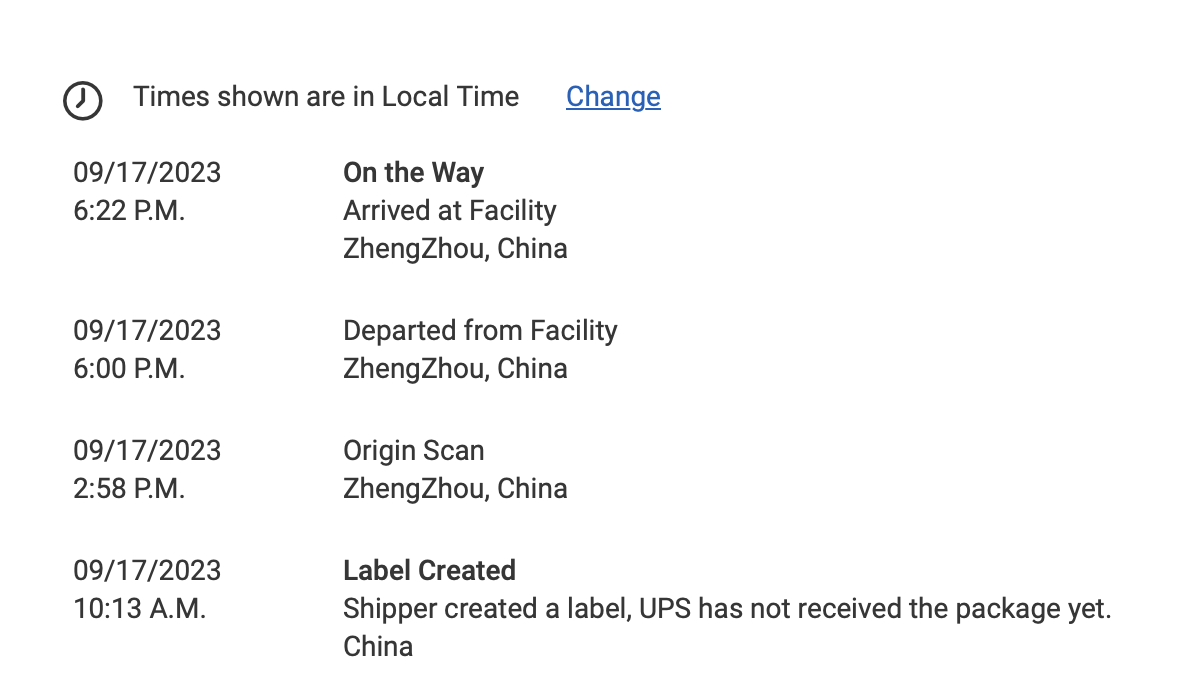Select the 6:00 P.M. timestamp
This screenshot has height=680, width=1180.
(129, 369)
